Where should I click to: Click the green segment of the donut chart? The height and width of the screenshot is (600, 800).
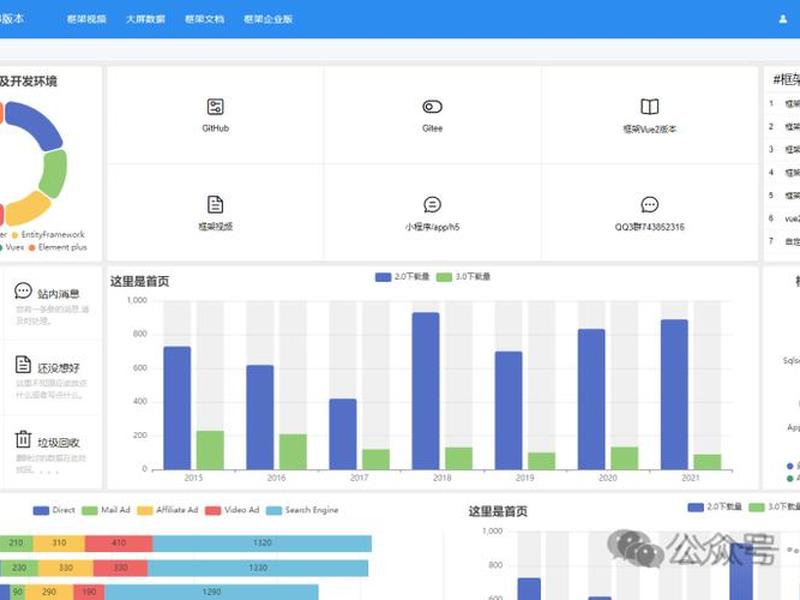pos(54,173)
